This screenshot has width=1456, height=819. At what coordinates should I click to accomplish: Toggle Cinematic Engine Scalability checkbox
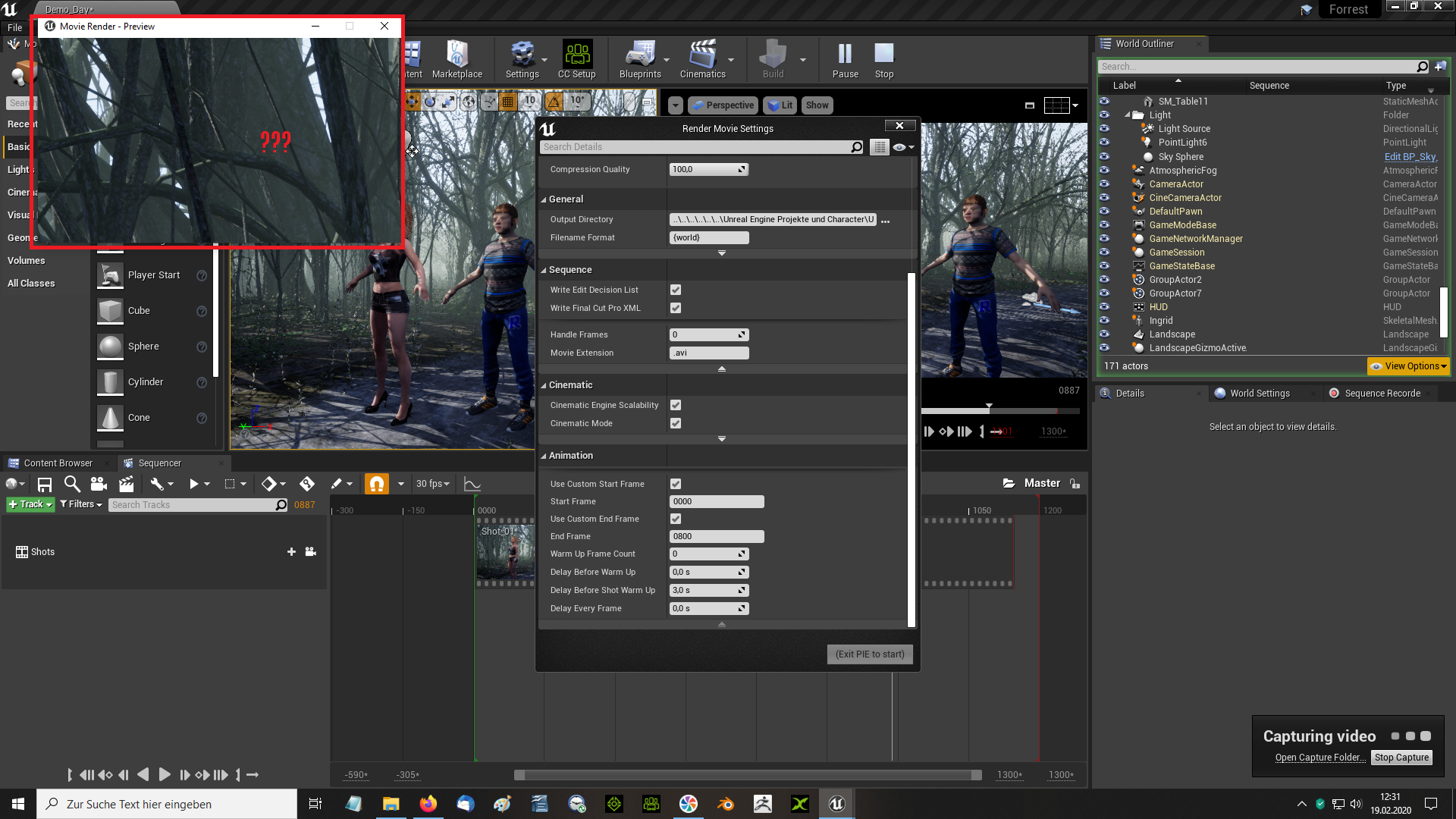[x=676, y=405]
